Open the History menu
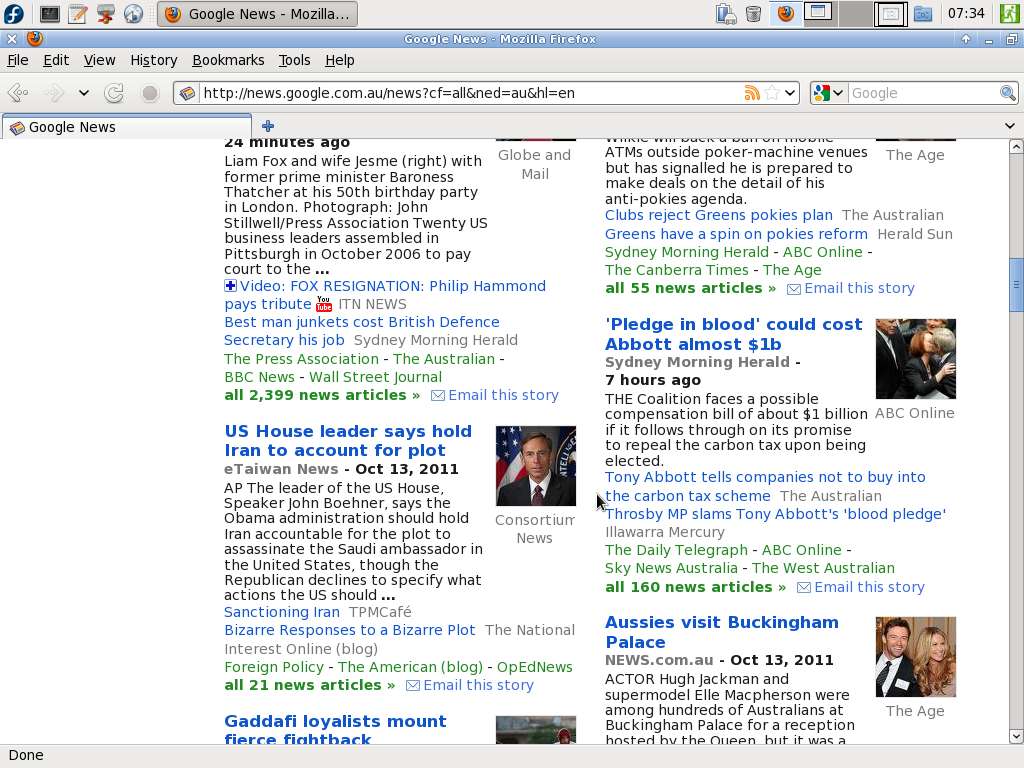The image size is (1024, 768). (153, 60)
